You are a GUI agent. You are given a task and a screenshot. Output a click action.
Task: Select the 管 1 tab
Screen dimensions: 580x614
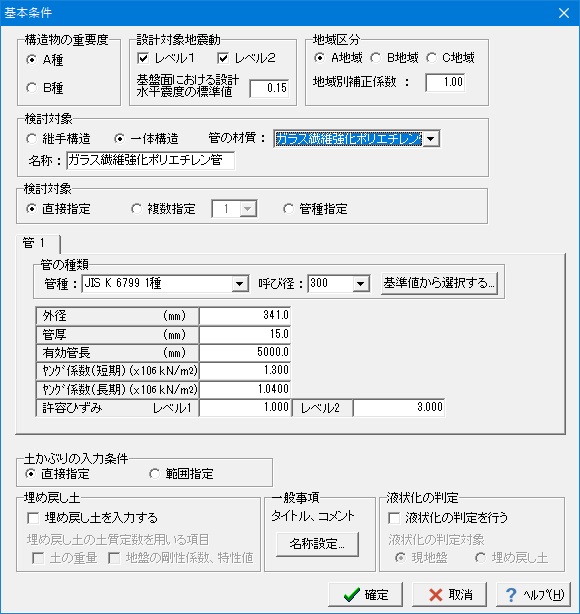(35, 243)
